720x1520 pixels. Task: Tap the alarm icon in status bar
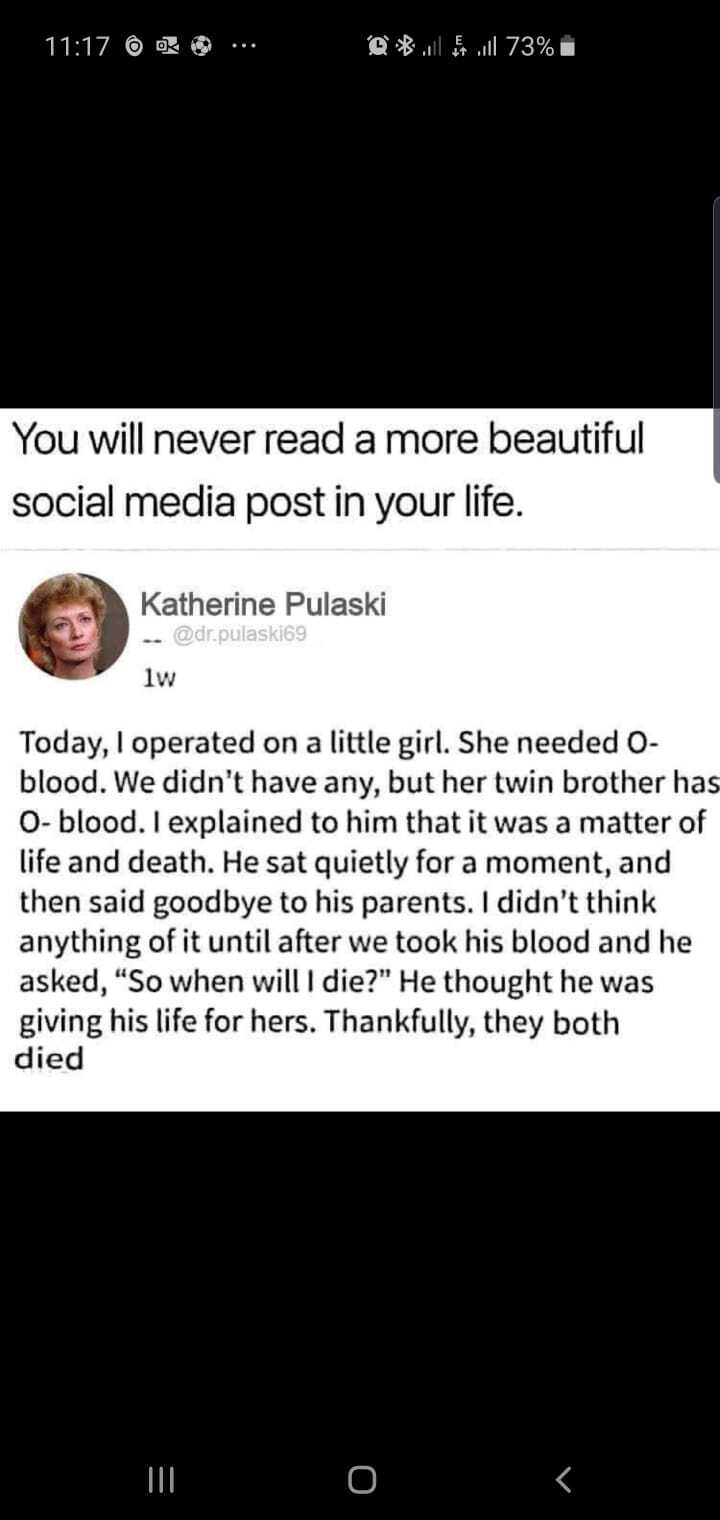[x=379, y=46]
